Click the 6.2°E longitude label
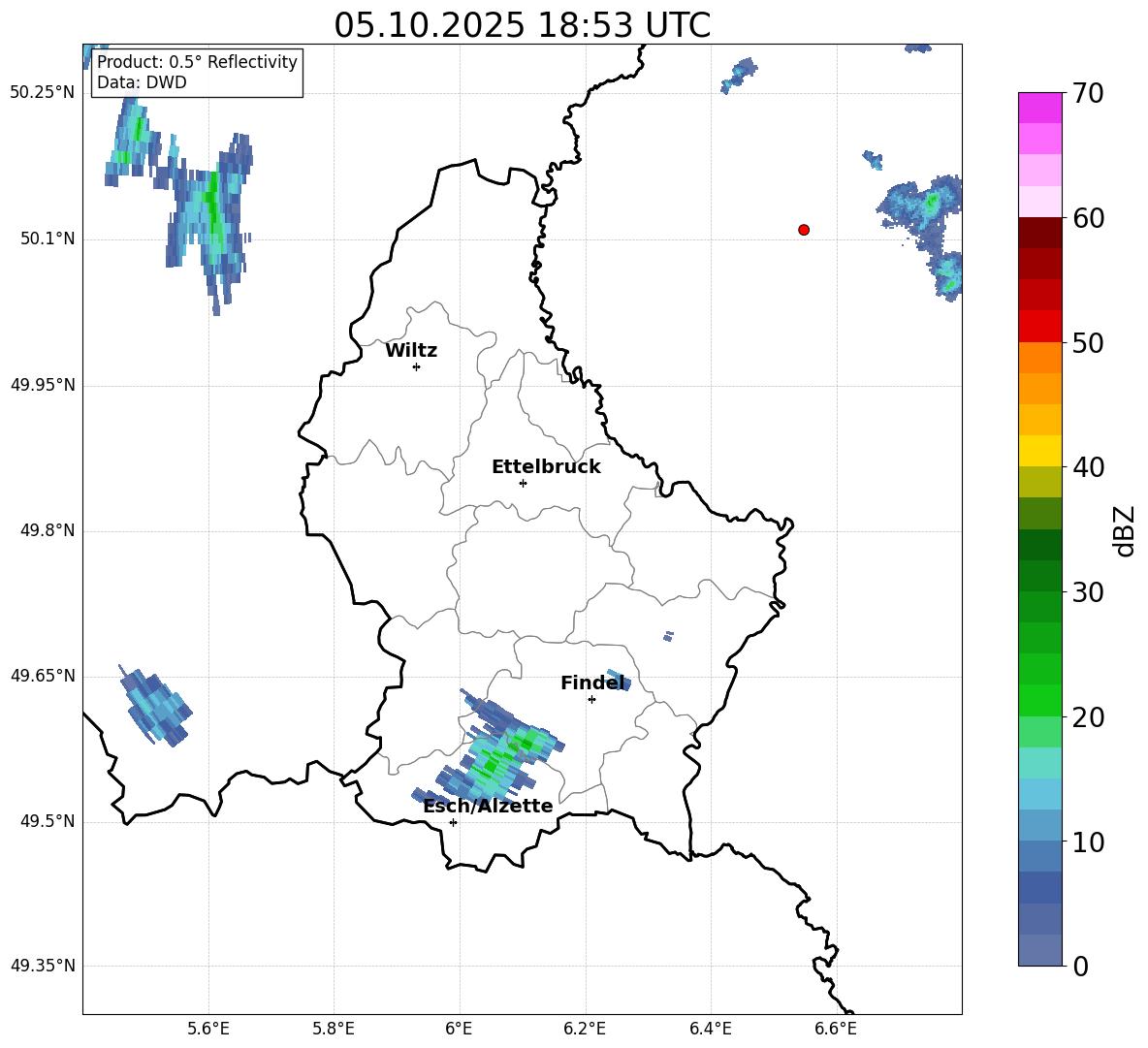Viewport: 1148px width, 1048px height. (585, 1029)
